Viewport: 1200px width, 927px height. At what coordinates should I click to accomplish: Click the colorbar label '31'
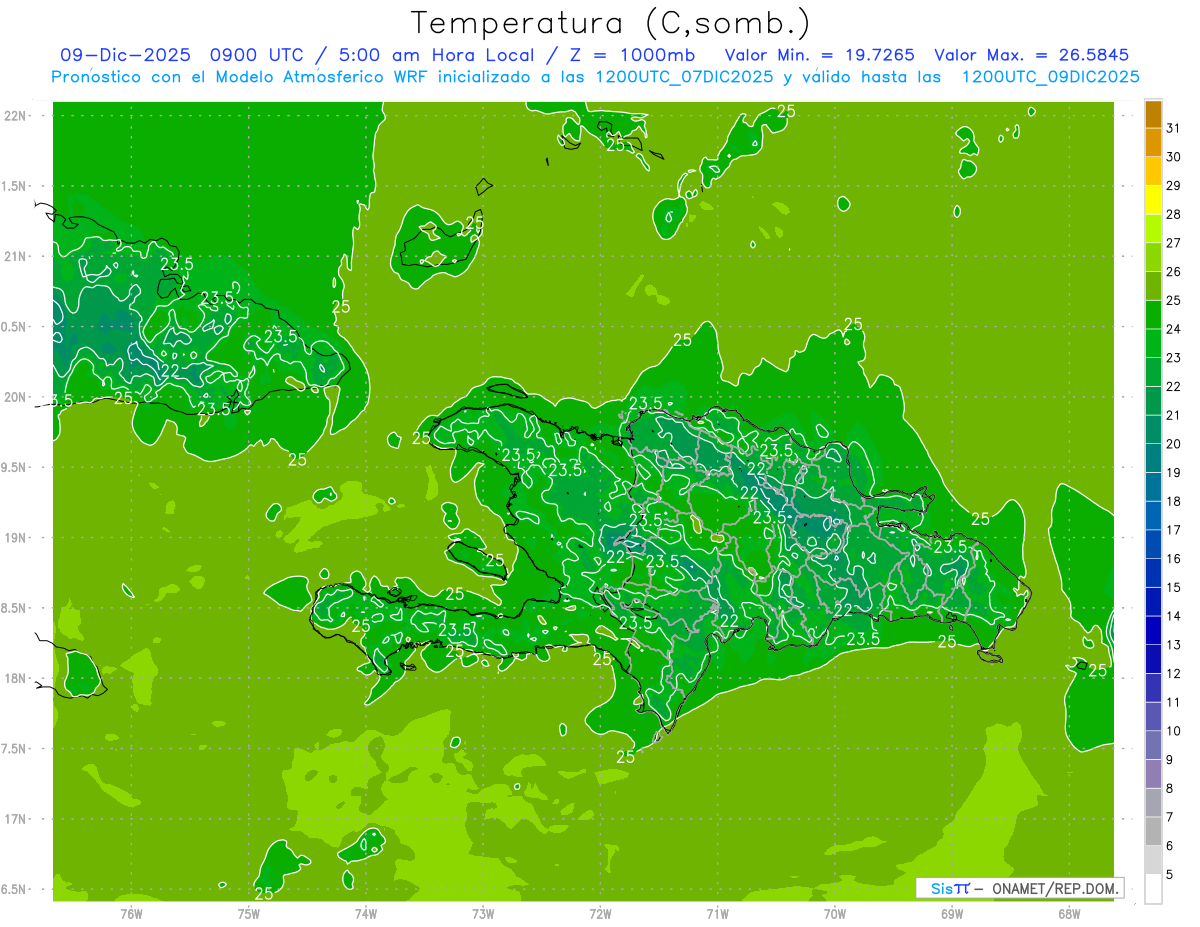1174,128
